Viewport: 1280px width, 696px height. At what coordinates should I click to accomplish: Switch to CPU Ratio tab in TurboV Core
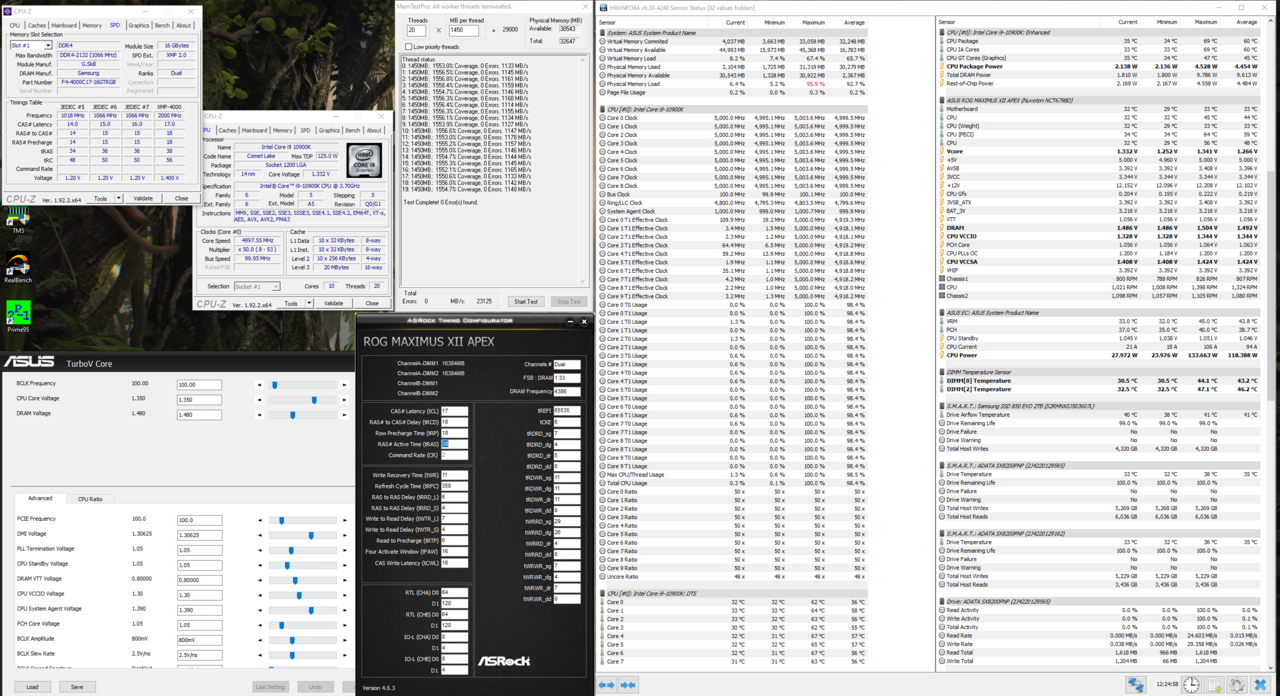click(90, 498)
